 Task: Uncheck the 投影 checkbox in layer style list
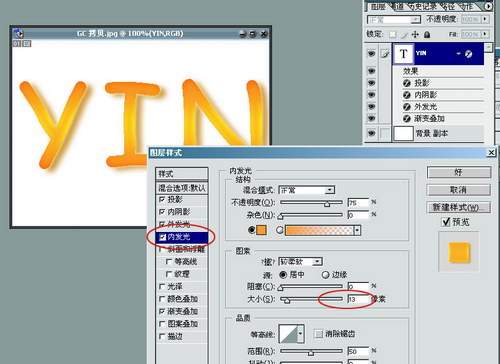pos(162,199)
